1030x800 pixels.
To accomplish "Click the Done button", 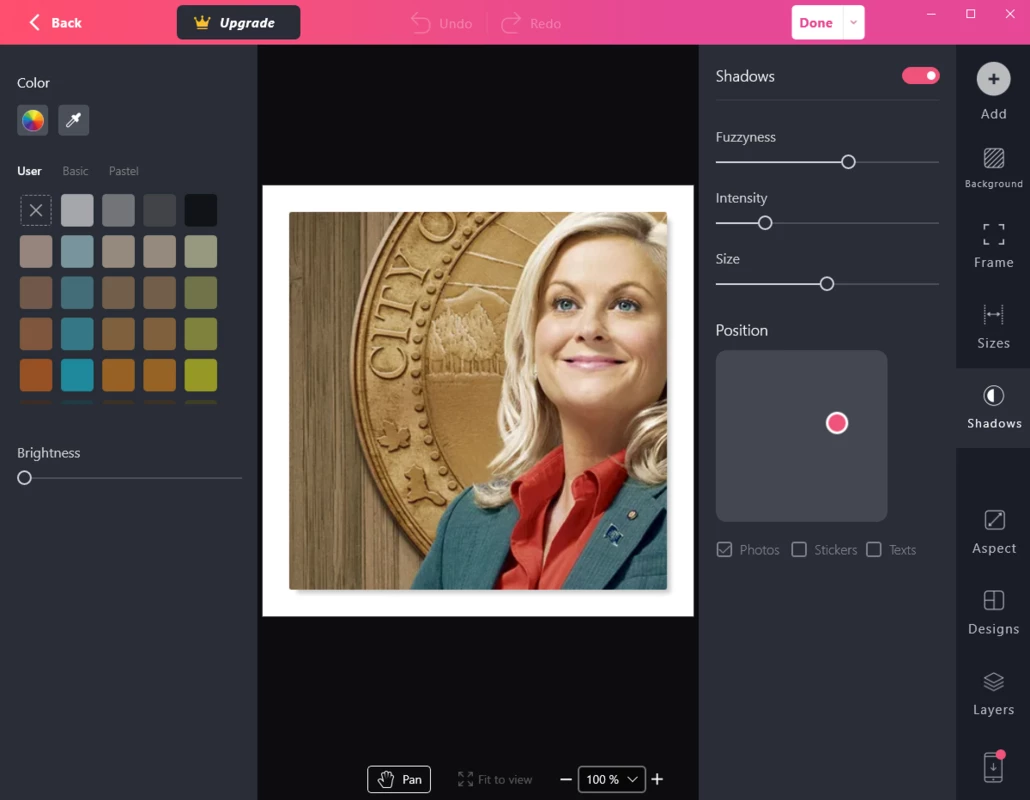I will [x=817, y=22].
